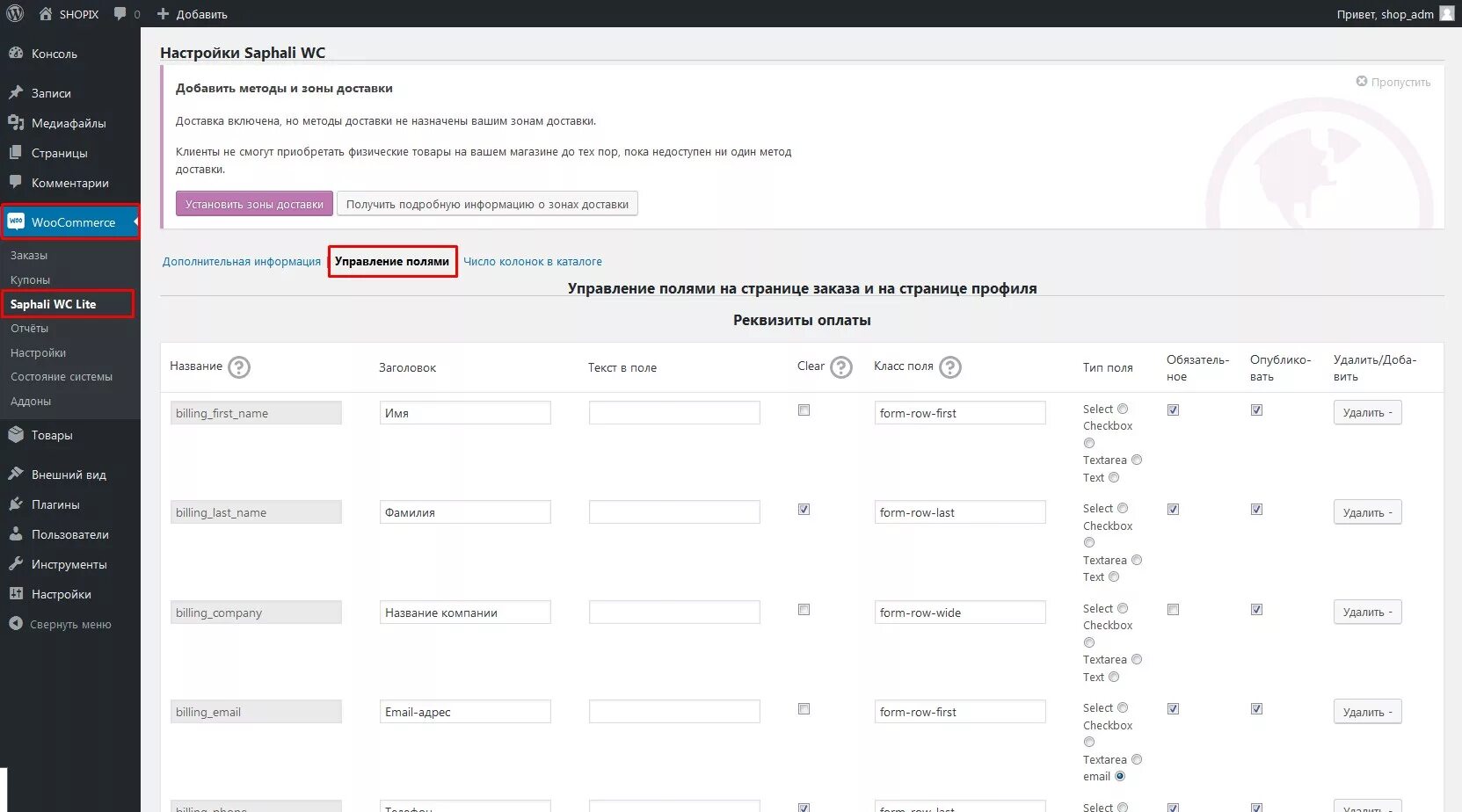Viewport: 1462px width, 812px height.
Task: Edit the Название компании header field
Action: pos(465,612)
